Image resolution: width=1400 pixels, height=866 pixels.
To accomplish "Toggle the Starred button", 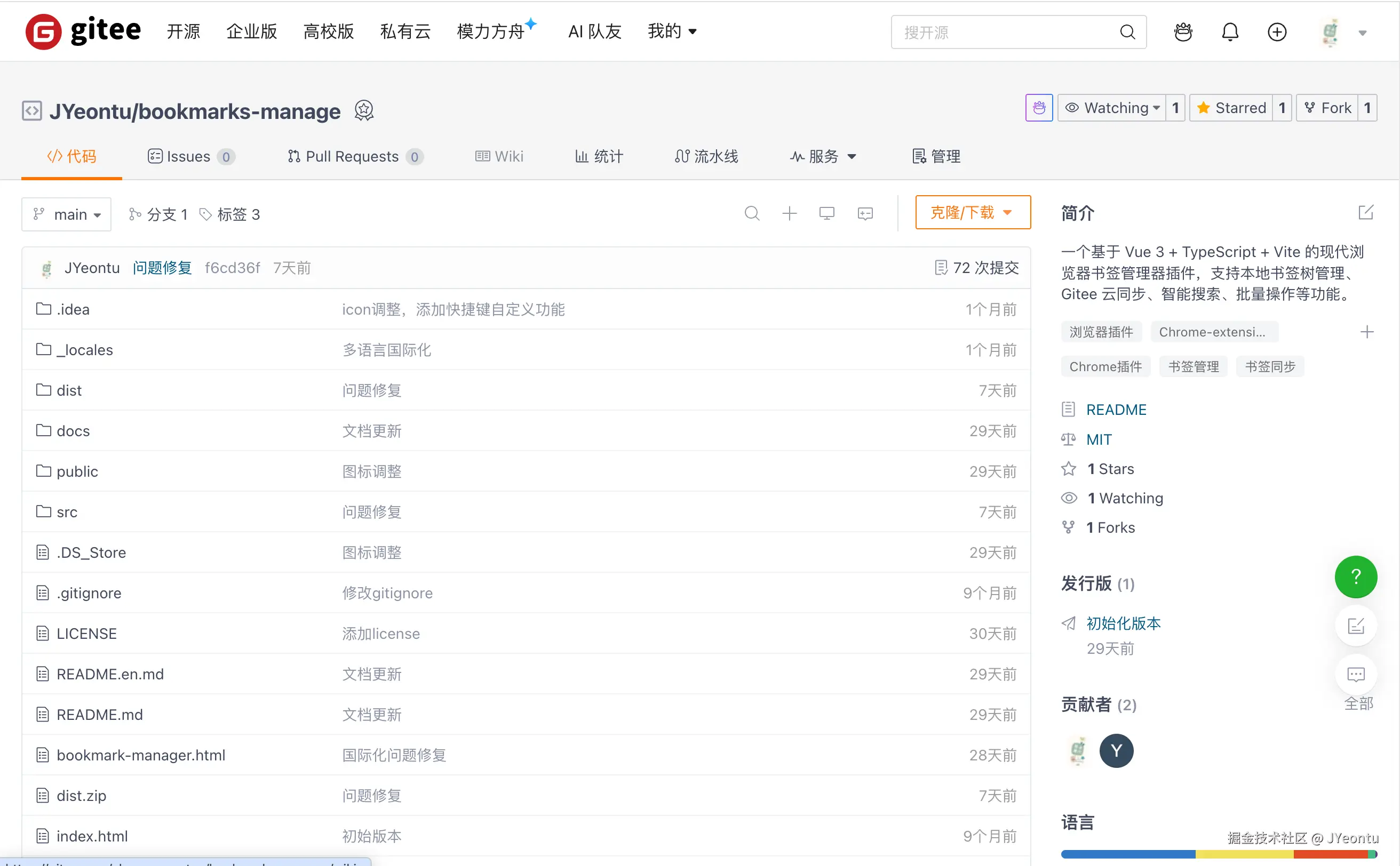I will pos(1231,108).
